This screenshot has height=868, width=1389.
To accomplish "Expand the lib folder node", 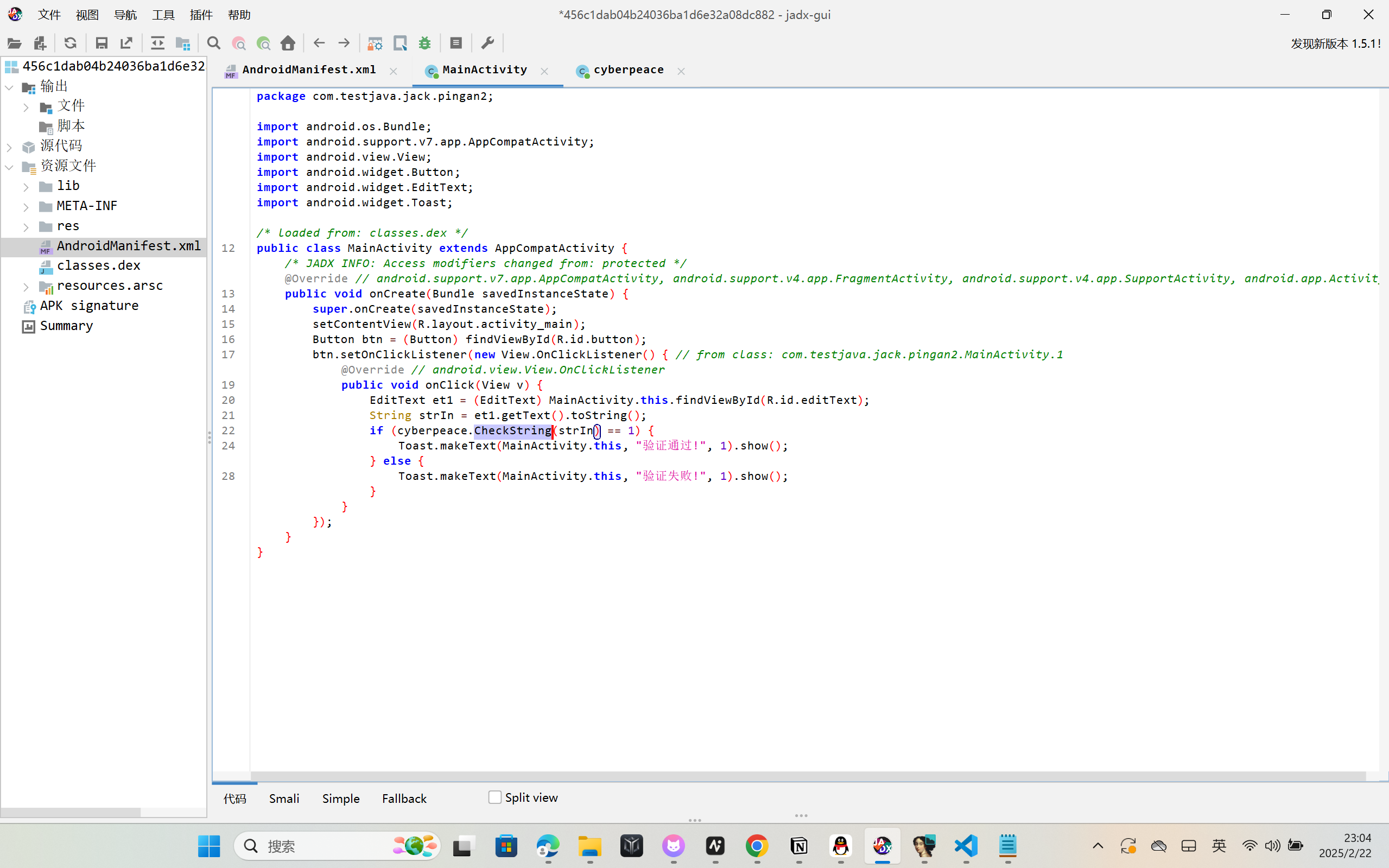I will click(x=26, y=187).
